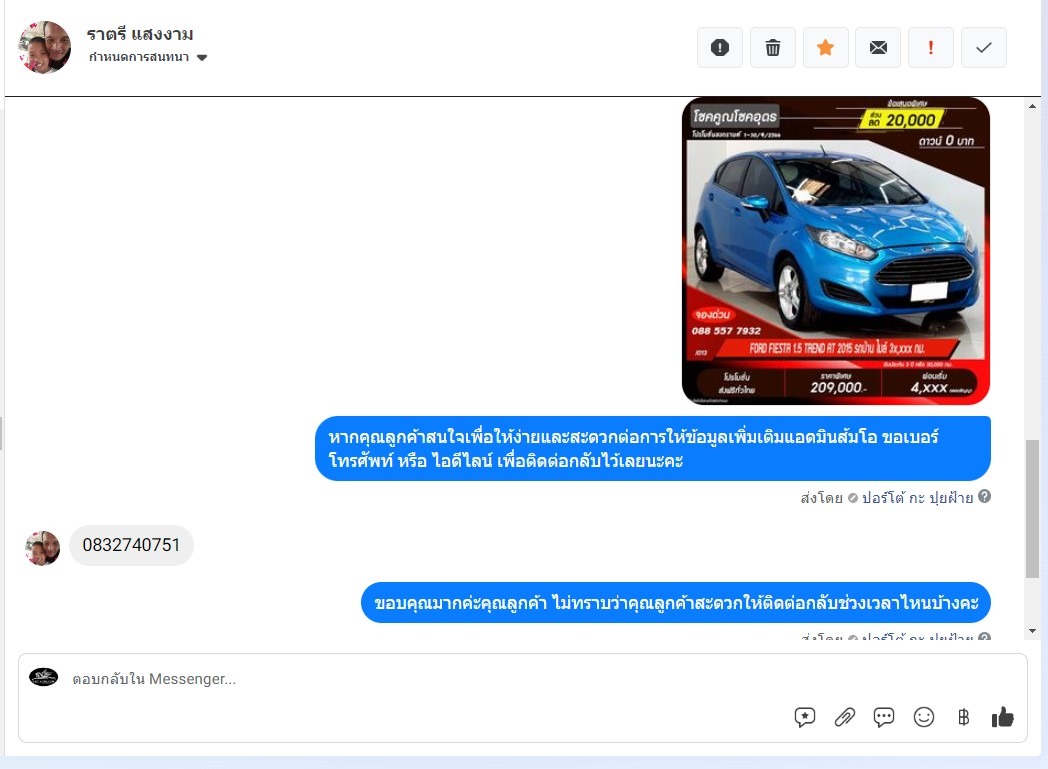Open the blue Ford Fiesta promo image
1048x769 pixels.
(x=835, y=251)
